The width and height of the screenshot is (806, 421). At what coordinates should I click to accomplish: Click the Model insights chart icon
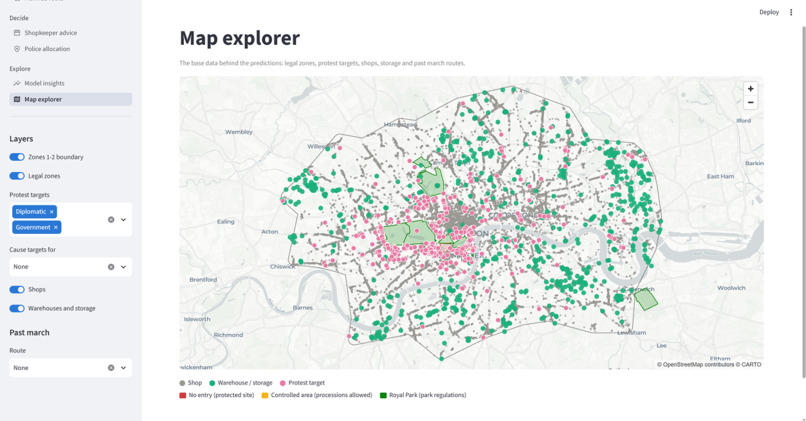pos(17,83)
